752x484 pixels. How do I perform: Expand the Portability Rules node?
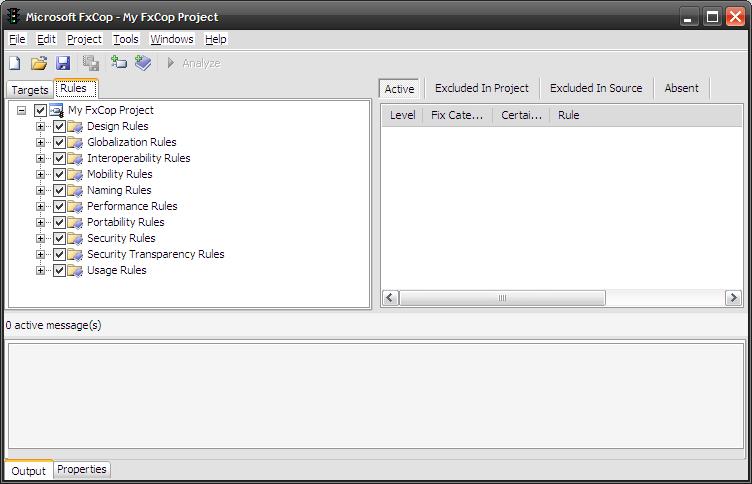click(40, 223)
